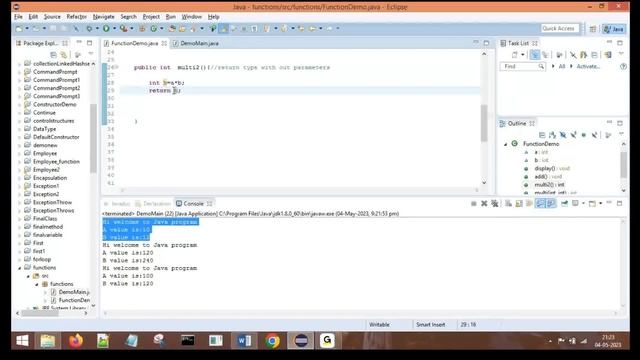Click the Pin Console icon

[x=564, y=203]
